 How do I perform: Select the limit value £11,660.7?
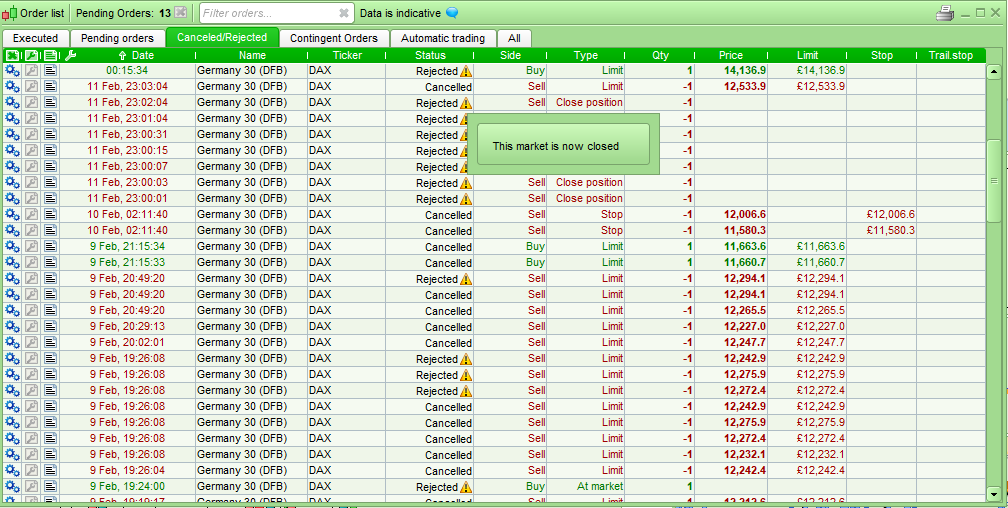pos(820,262)
